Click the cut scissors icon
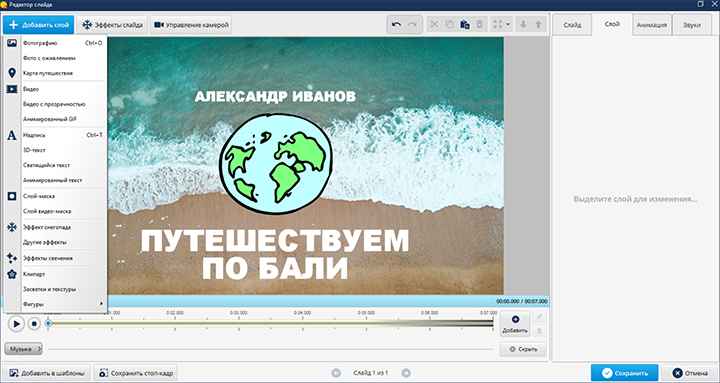 [434, 25]
